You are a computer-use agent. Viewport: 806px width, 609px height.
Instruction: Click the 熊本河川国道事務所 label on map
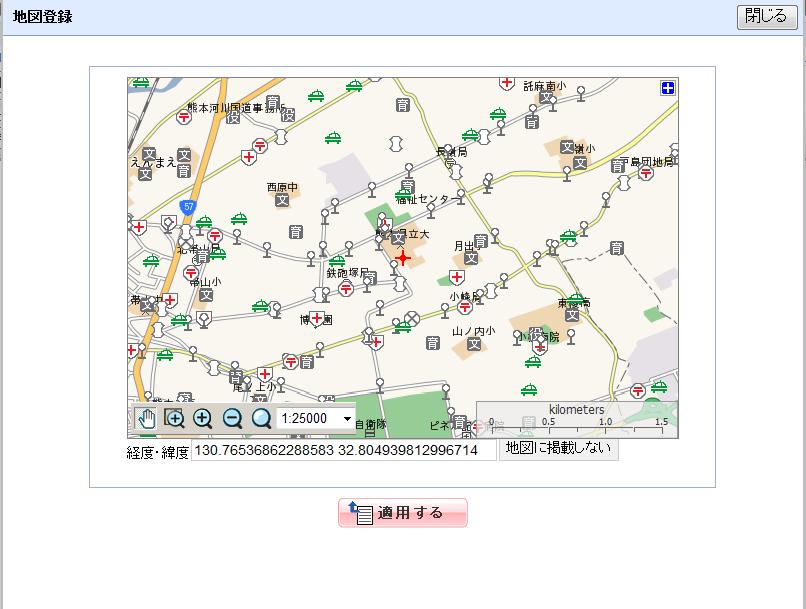(x=237, y=108)
